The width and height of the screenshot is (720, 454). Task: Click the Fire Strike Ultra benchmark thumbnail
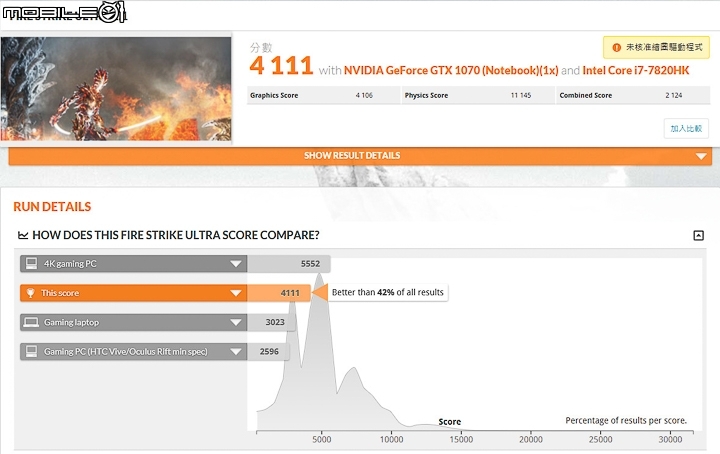[116, 89]
